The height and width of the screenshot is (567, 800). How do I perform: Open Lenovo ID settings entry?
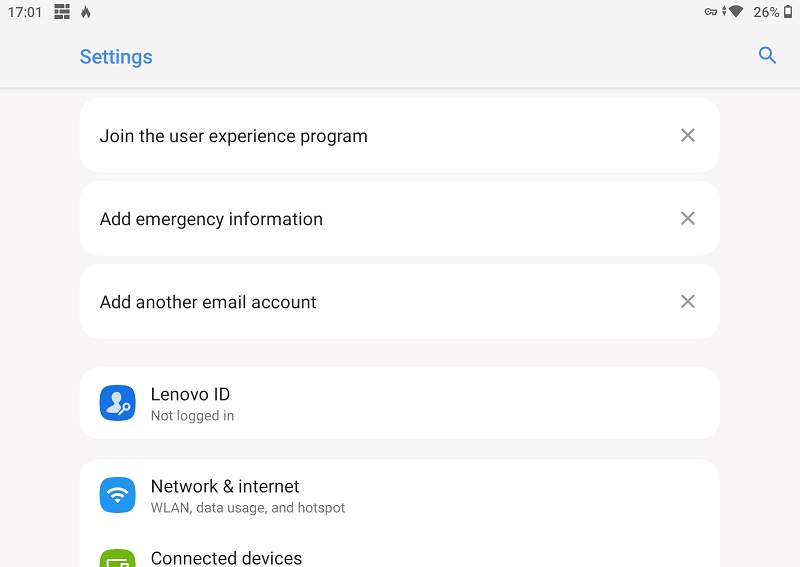(399, 403)
